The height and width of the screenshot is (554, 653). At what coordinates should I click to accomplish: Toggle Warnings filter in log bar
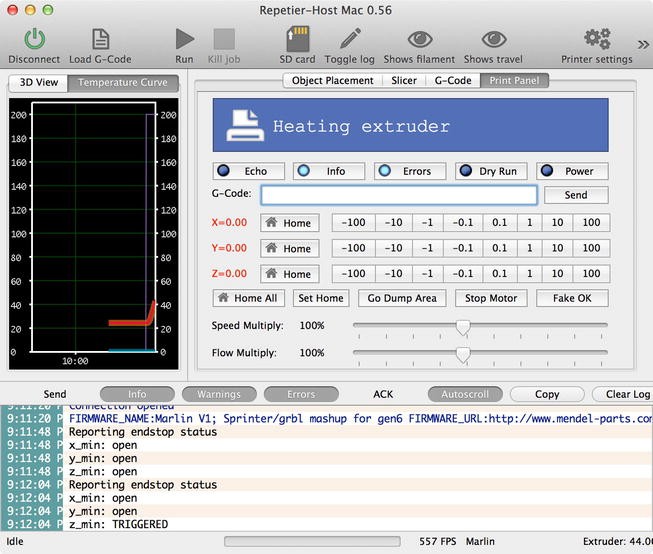[x=219, y=394]
